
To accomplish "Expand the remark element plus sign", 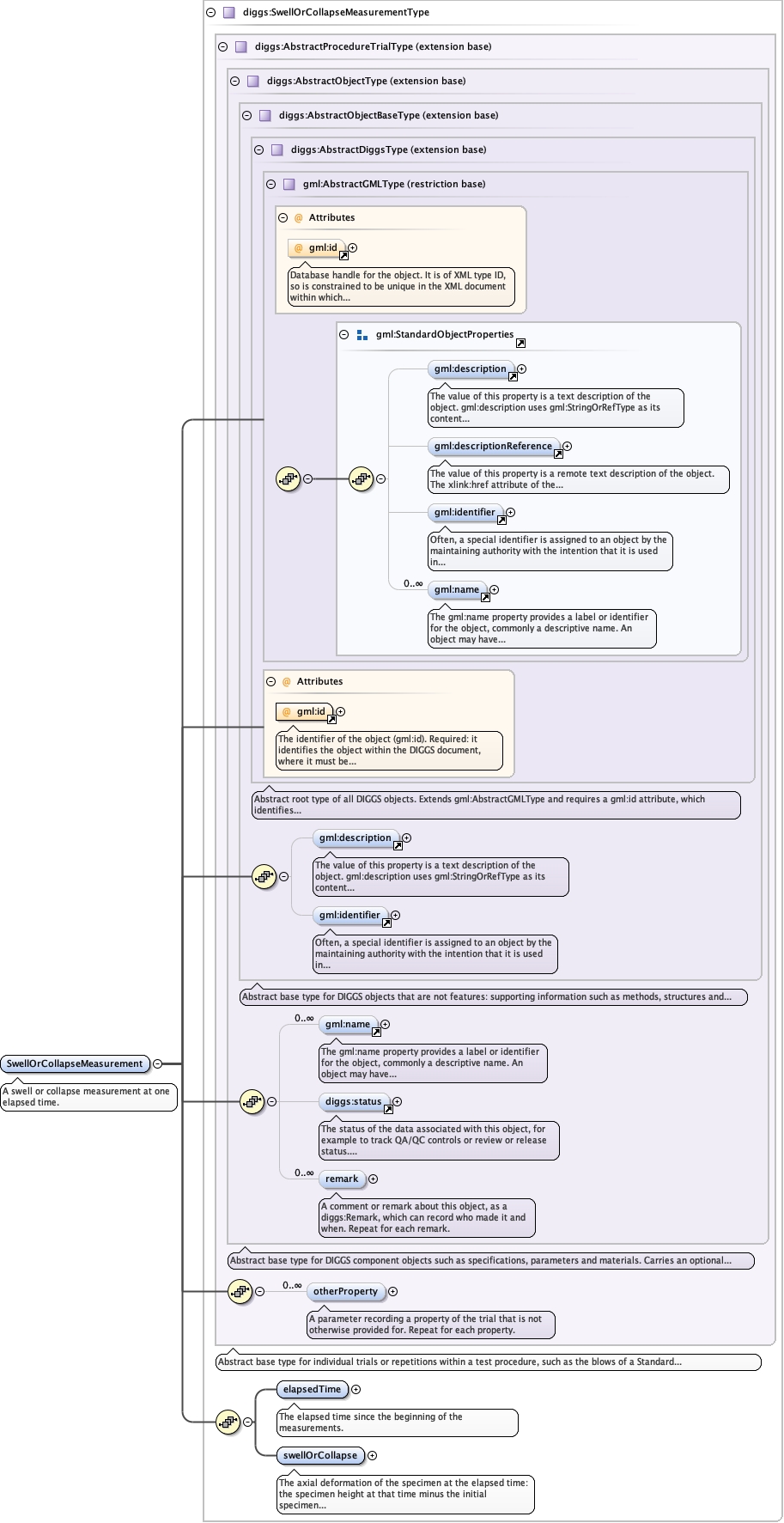I will (x=373, y=1179).
